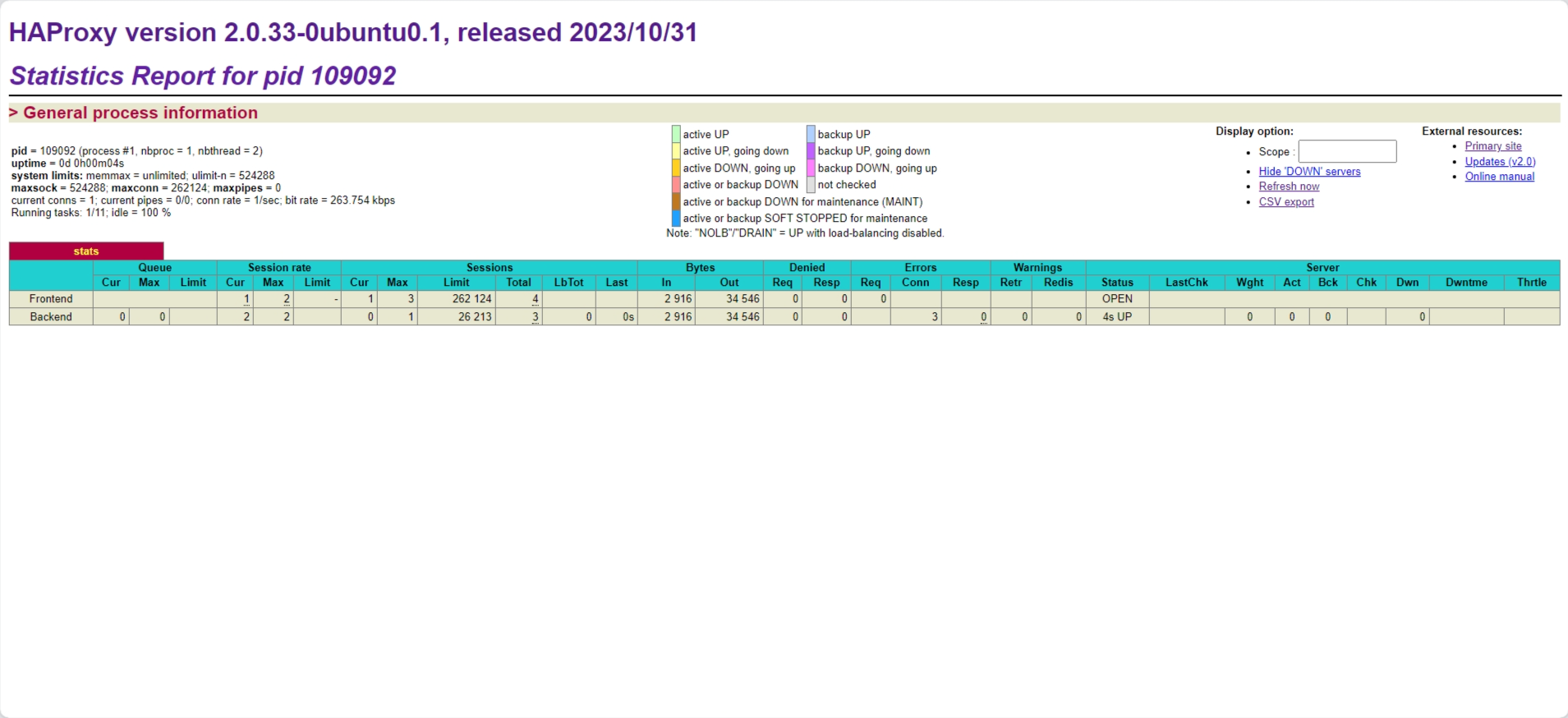Click the active UP, going down swatch
1568x718 pixels.
(676, 151)
